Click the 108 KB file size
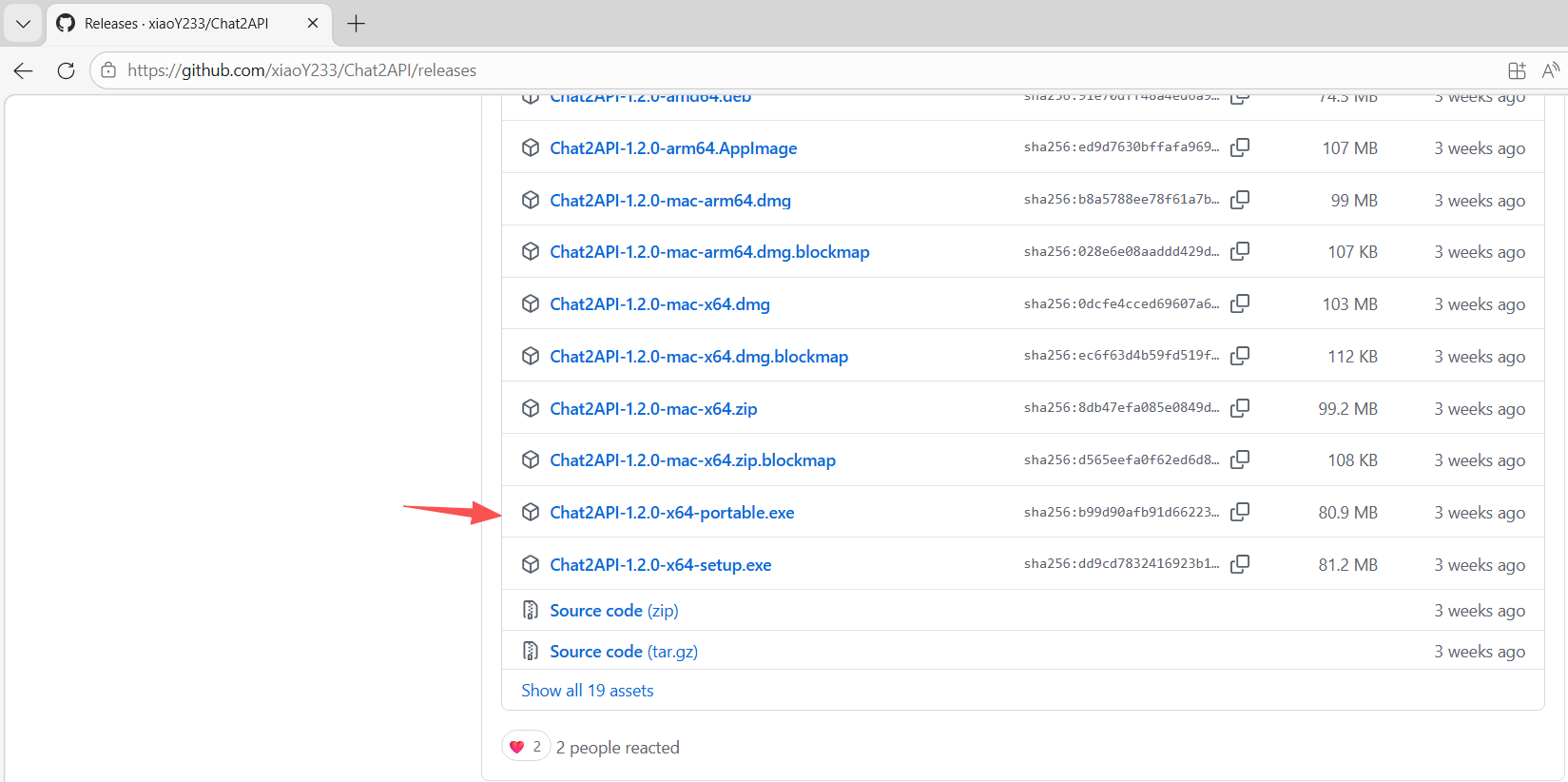Image resolution: width=1568 pixels, height=782 pixels. click(x=1353, y=460)
